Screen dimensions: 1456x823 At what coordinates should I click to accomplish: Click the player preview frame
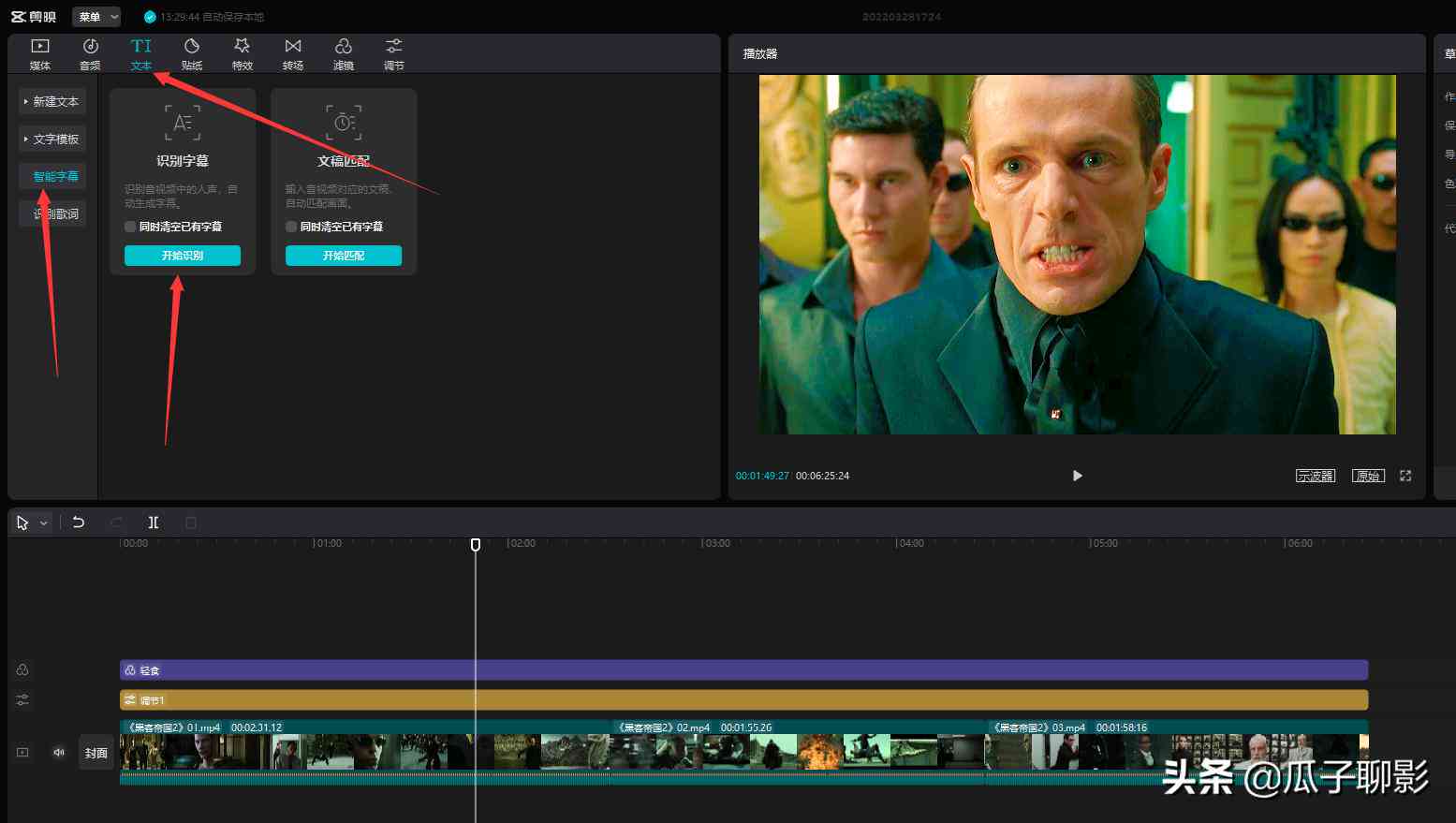point(1077,255)
